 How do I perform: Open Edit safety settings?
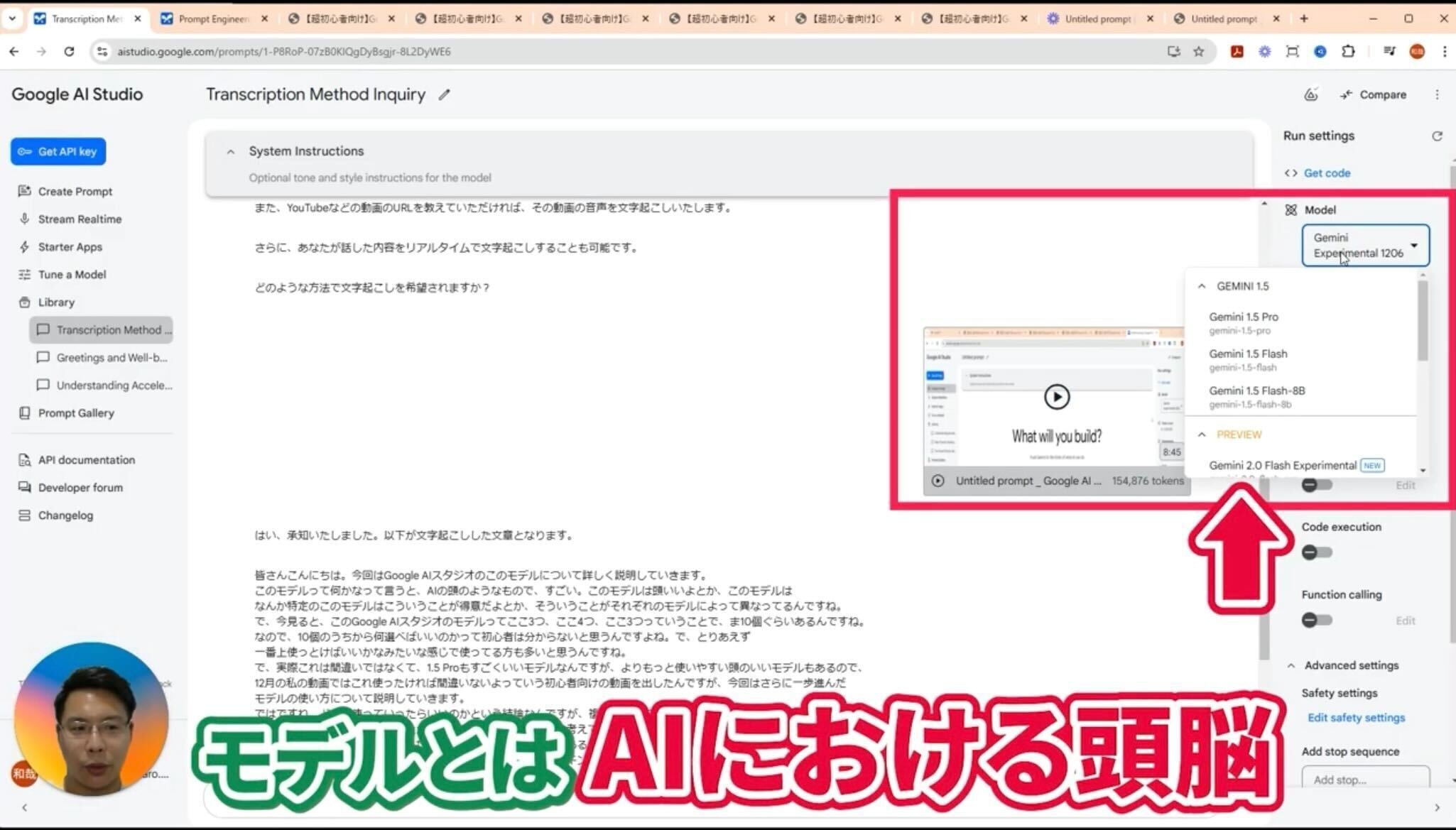pos(1355,717)
